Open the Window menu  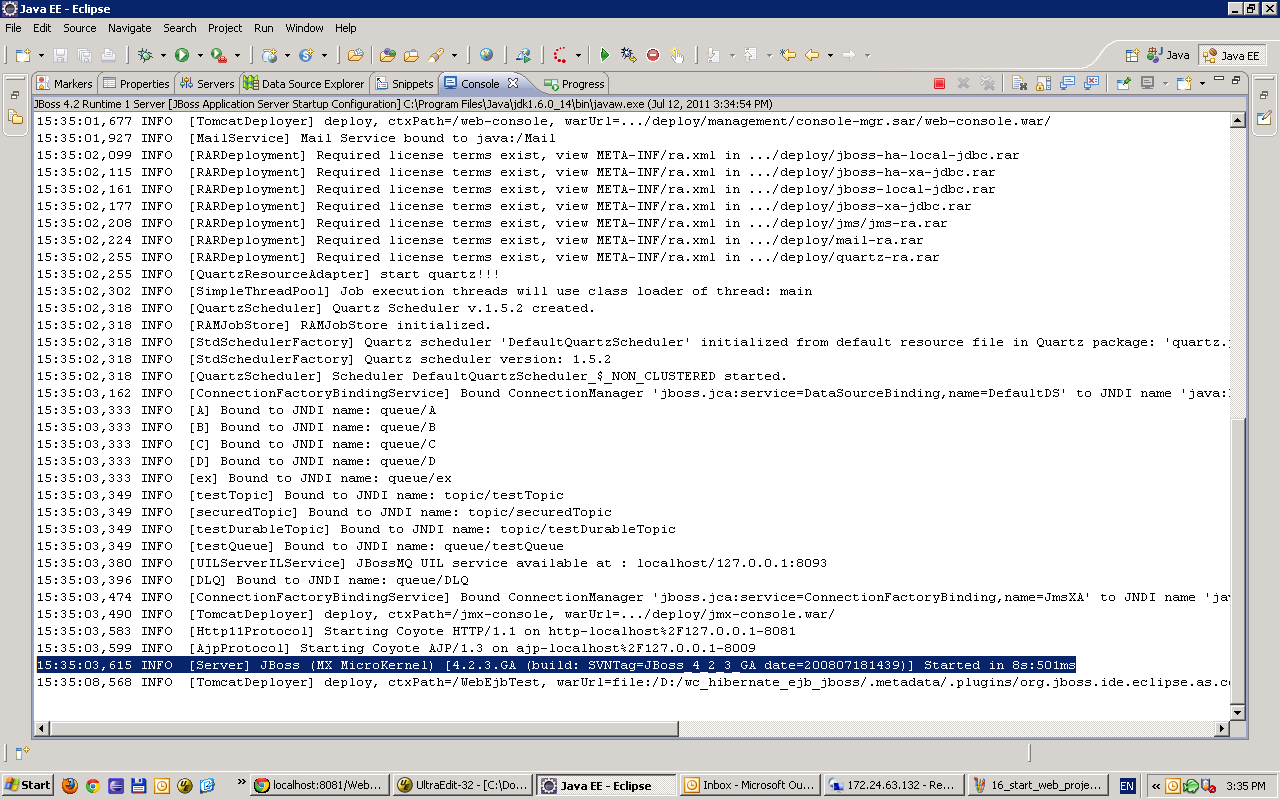pos(304,28)
